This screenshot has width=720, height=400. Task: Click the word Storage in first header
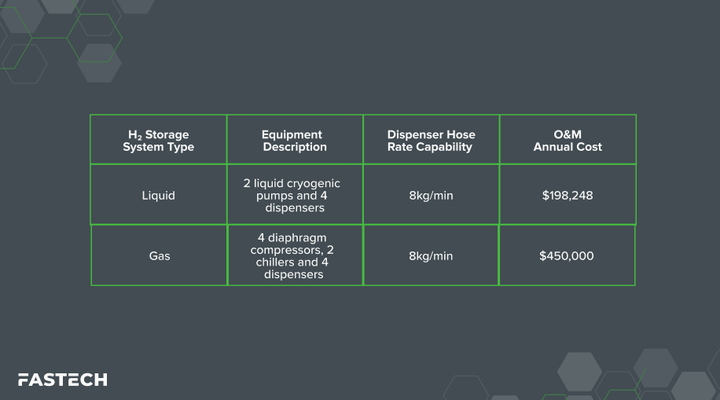pos(167,135)
